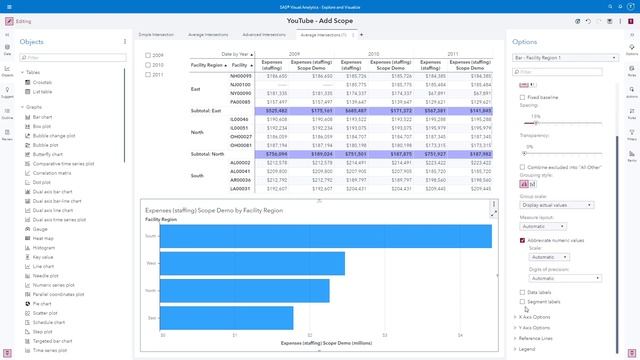Check the 2010 year filter checkbox

(x=148, y=65)
